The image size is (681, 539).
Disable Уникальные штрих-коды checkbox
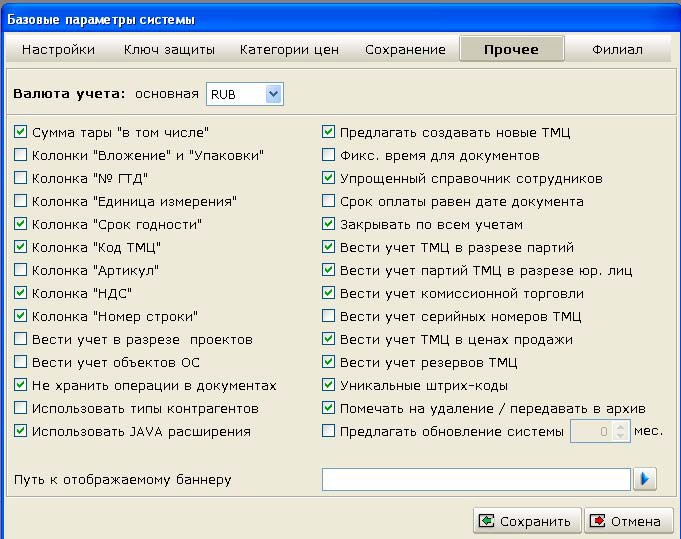pos(328,385)
